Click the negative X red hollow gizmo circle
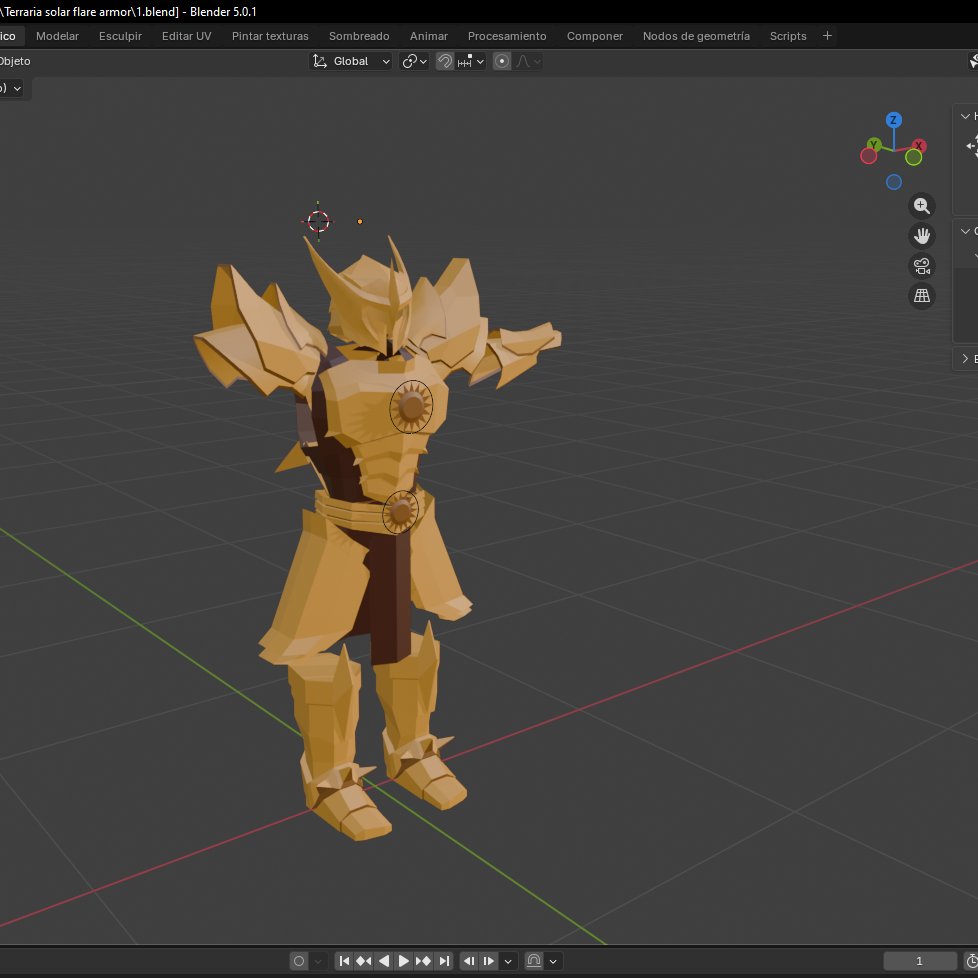978x978 pixels. point(868,156)
